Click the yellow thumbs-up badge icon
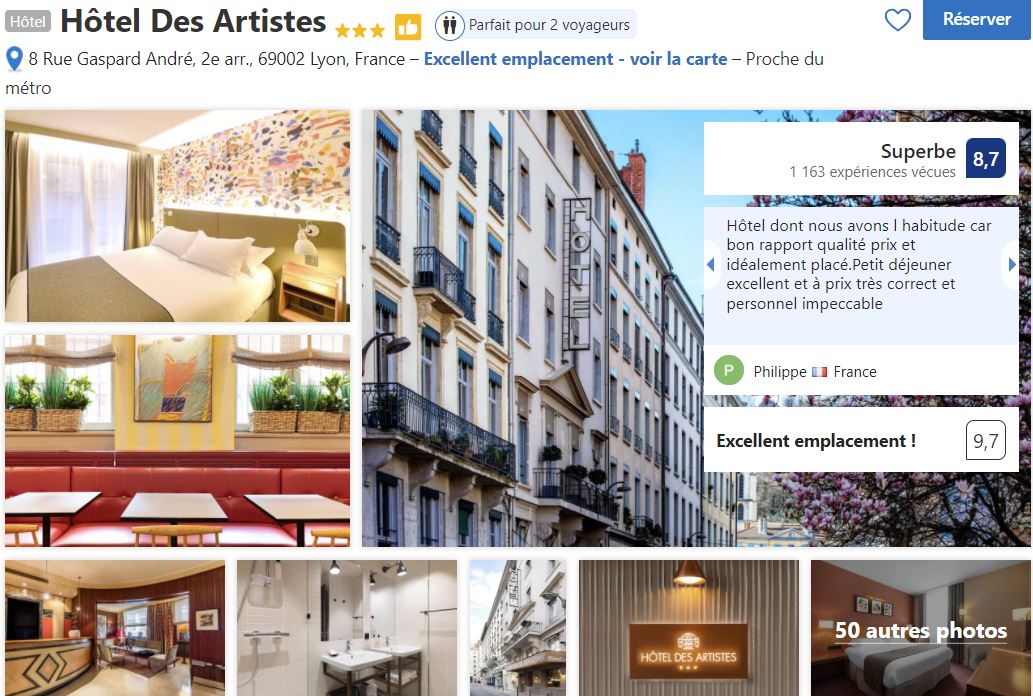This screenshot has height=696, width=1033. coord(408,27)
